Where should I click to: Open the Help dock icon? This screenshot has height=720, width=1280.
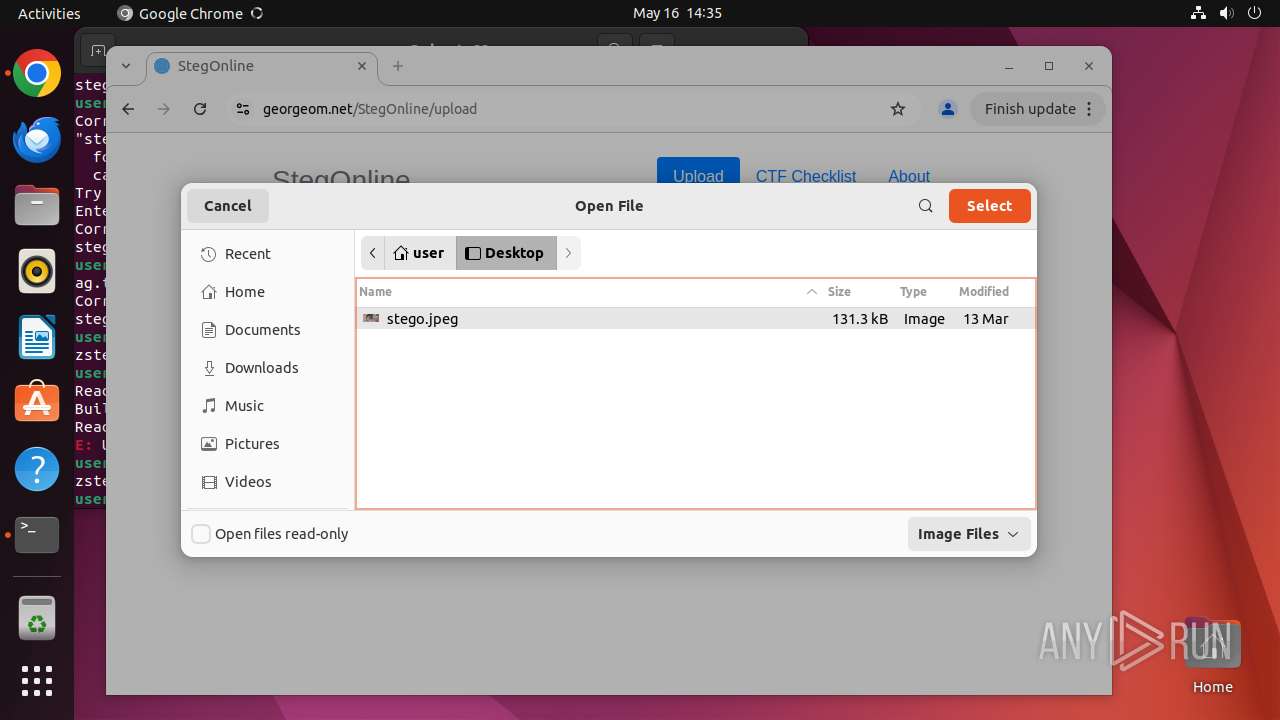tap(37, 468)
